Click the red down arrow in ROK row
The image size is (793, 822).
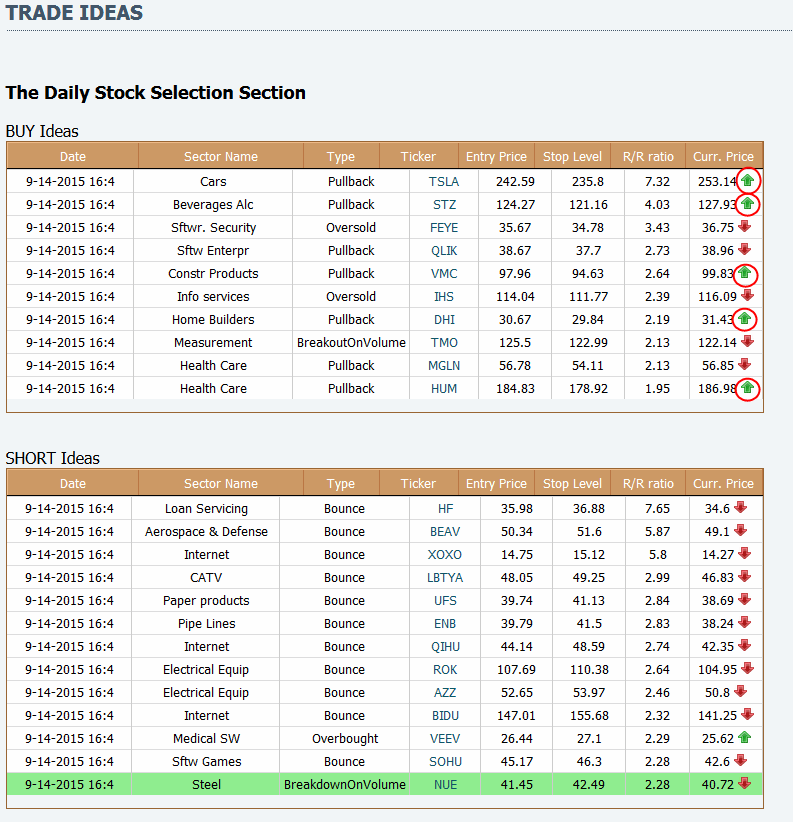[748, 669]
